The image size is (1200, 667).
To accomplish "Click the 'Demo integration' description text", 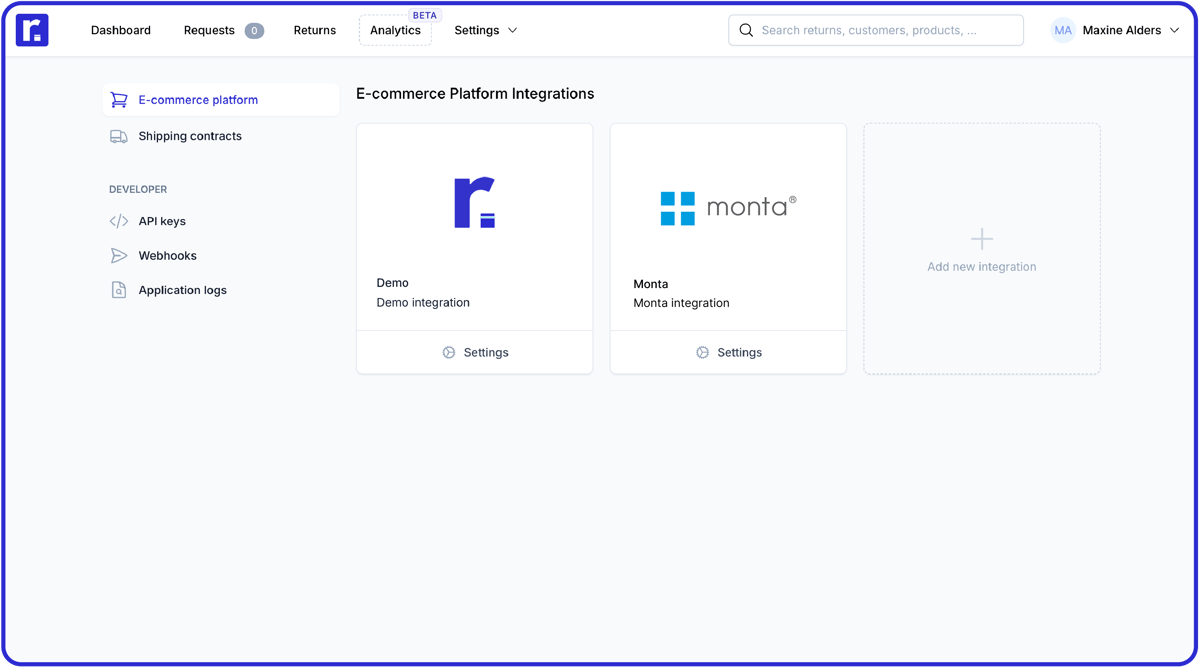I will pyautogui.click(x=423, y=303).
